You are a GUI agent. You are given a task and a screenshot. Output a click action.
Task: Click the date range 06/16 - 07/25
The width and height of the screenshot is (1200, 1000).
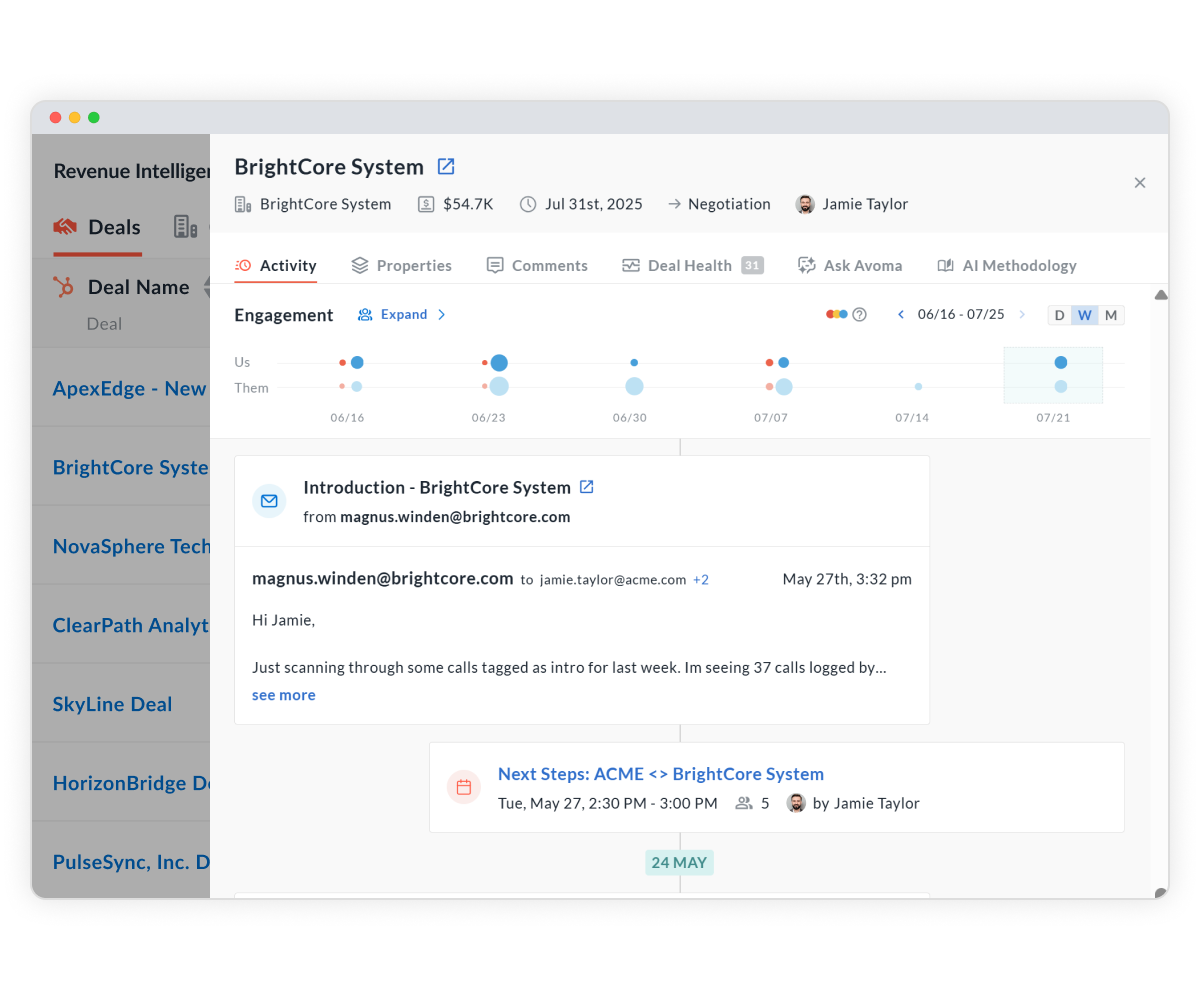pos(961,315)
